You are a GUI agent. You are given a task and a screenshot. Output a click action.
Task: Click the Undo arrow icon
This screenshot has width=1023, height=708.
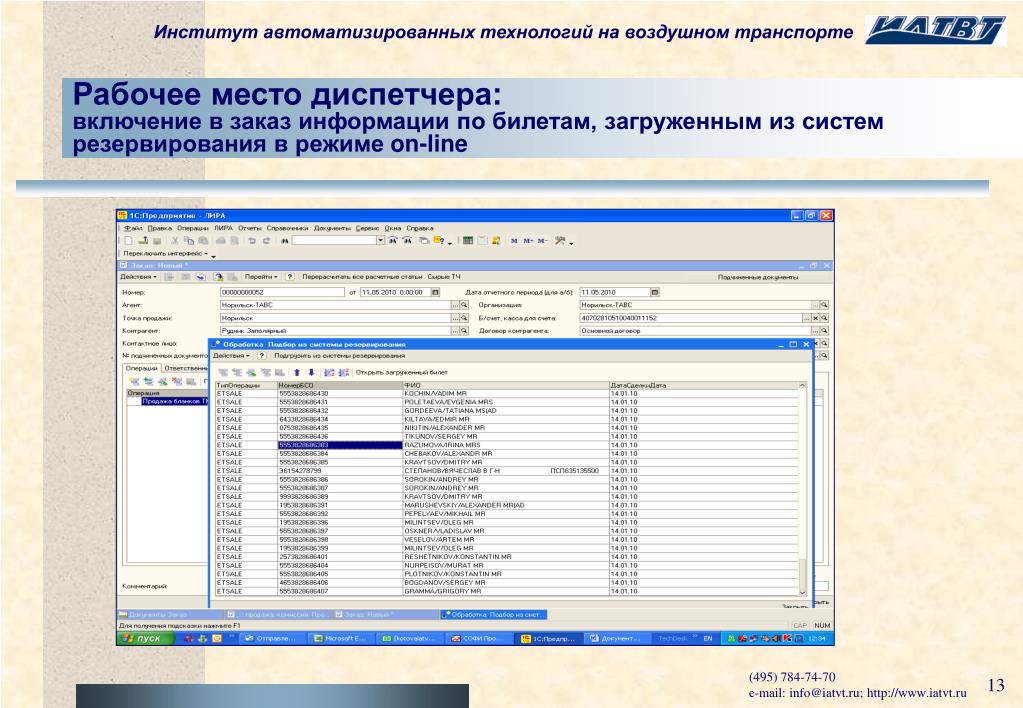coord(252,241)
